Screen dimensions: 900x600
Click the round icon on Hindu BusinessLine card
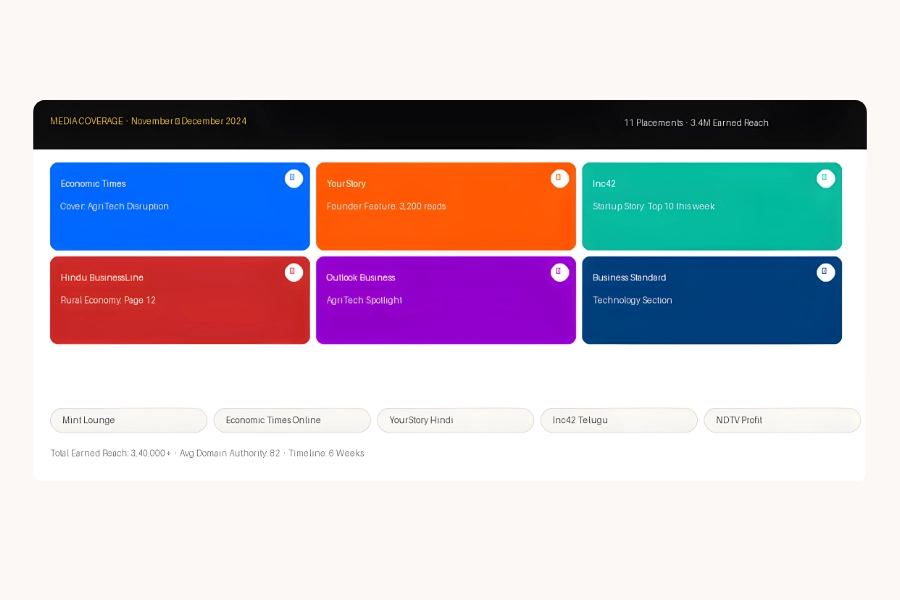coord(293,272)
